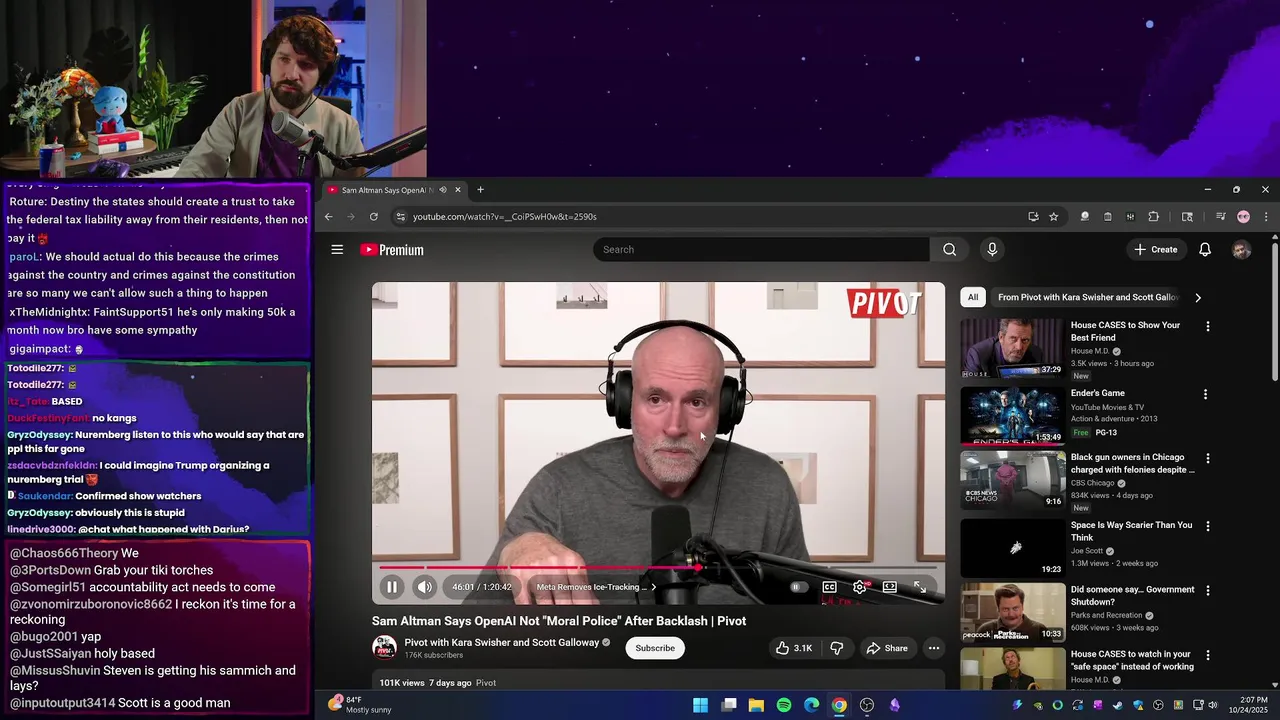Seek the red video progress bar
The image size is (1280, 720).
(658, 567)
